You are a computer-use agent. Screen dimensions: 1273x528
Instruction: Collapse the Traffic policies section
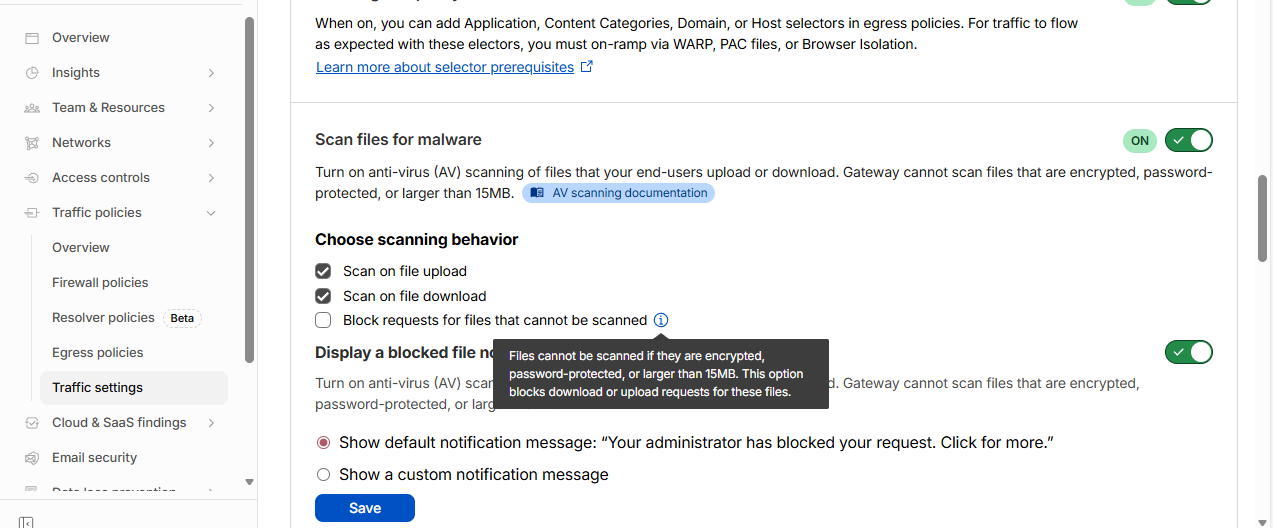click(211, 213)
